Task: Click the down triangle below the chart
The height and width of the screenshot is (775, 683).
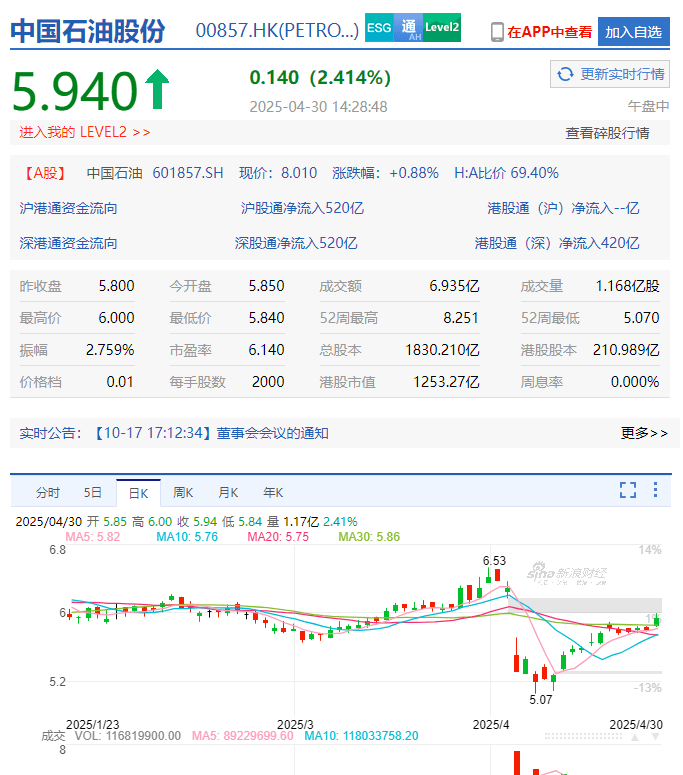Action: pos(655,737)
